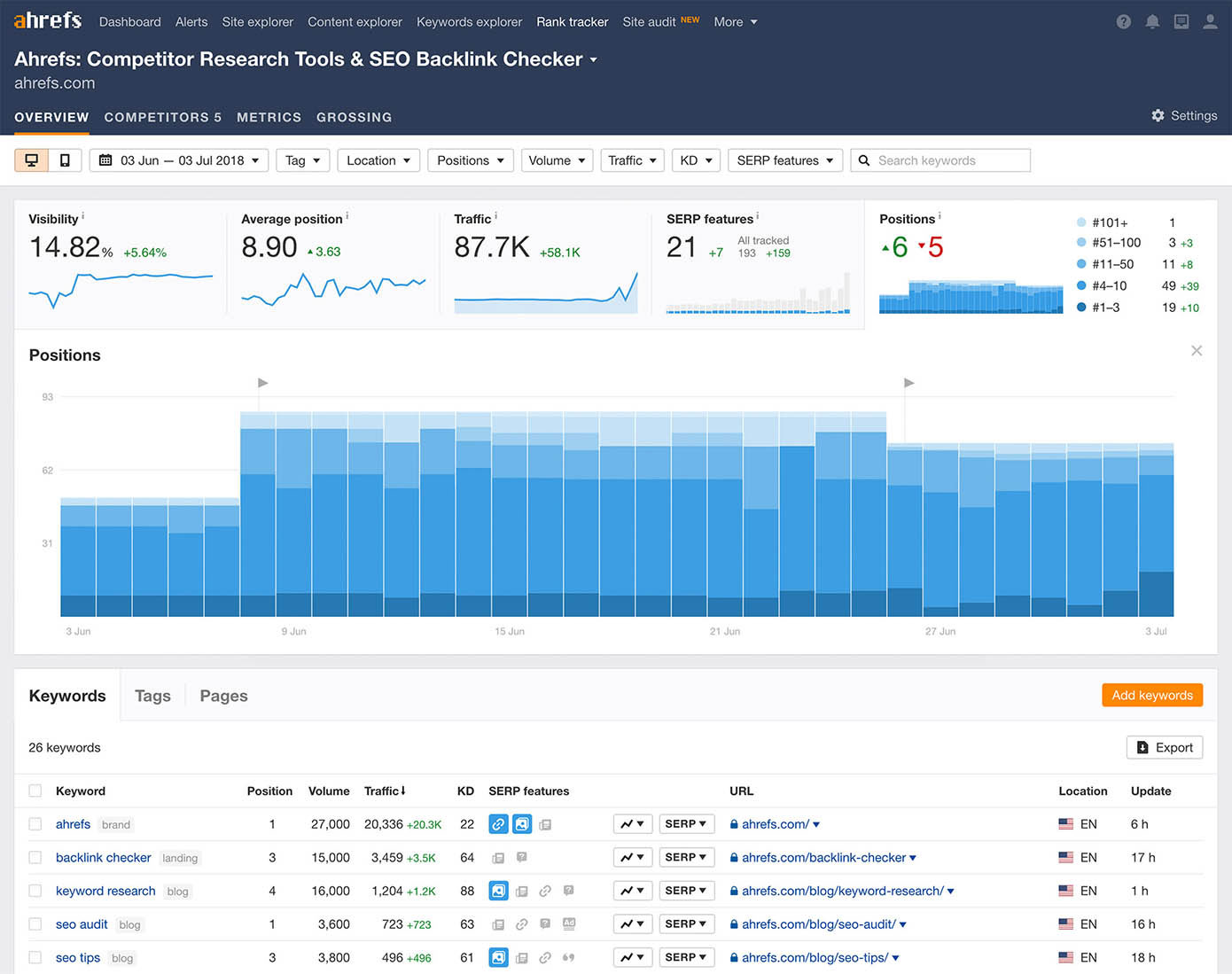Viewport: 1232px width, 974px height.
Task: Open the Volume filter dropdown
Action: 557,160
